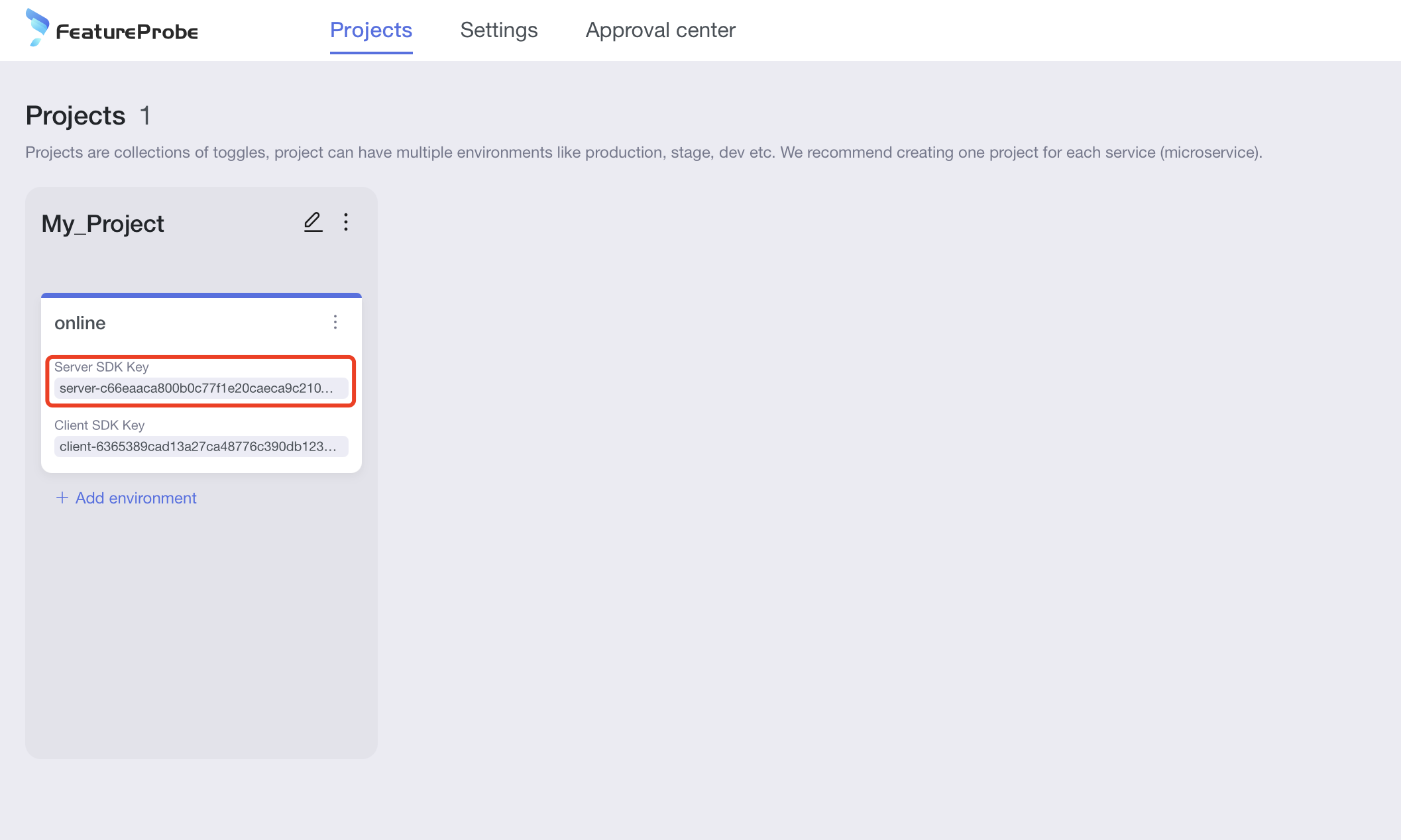Viewport: 1401px width, 840px height.
Task: Click the Projects page heading
Action: tap(76, 116)
